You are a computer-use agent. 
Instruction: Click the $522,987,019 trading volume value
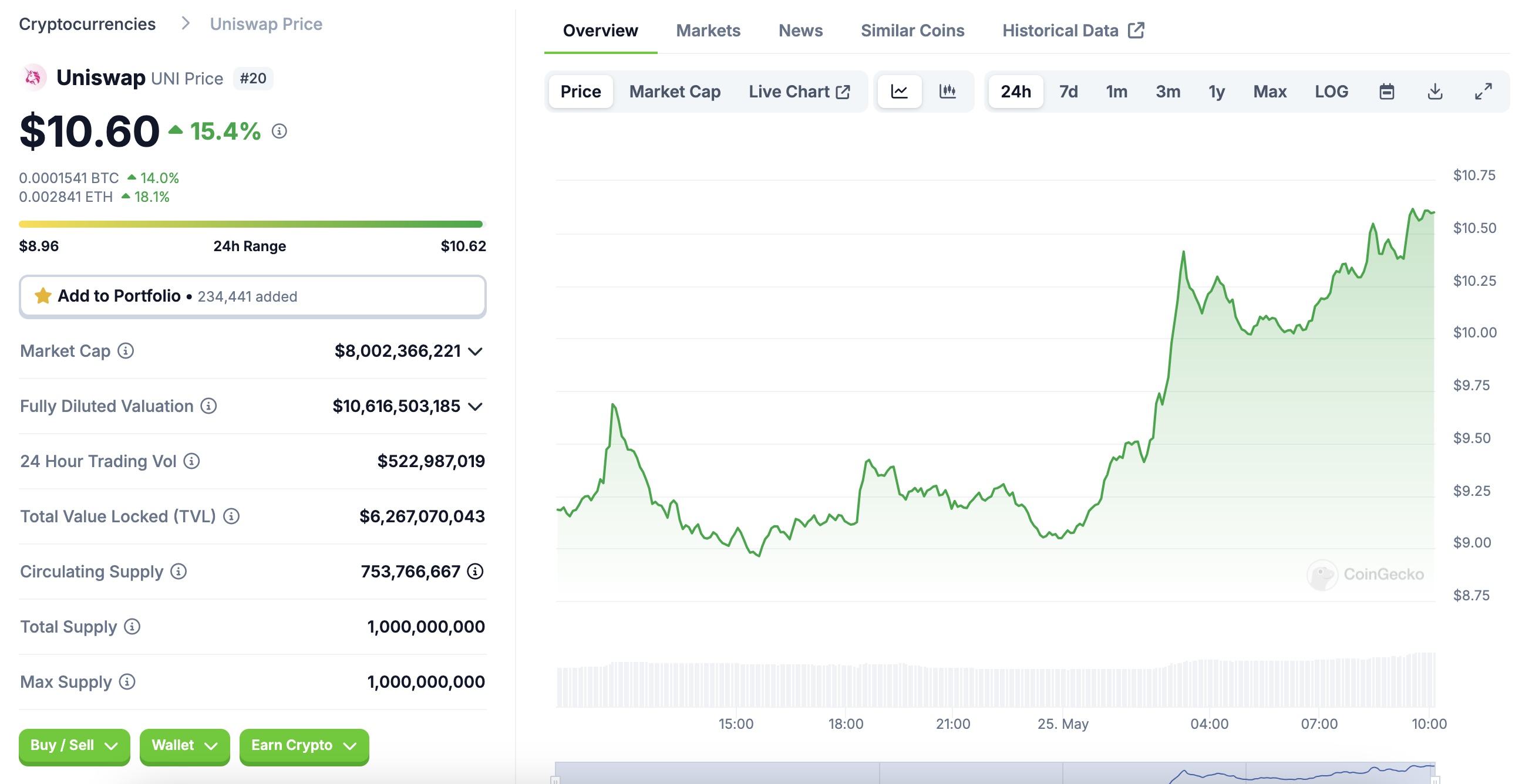(431, 461)
